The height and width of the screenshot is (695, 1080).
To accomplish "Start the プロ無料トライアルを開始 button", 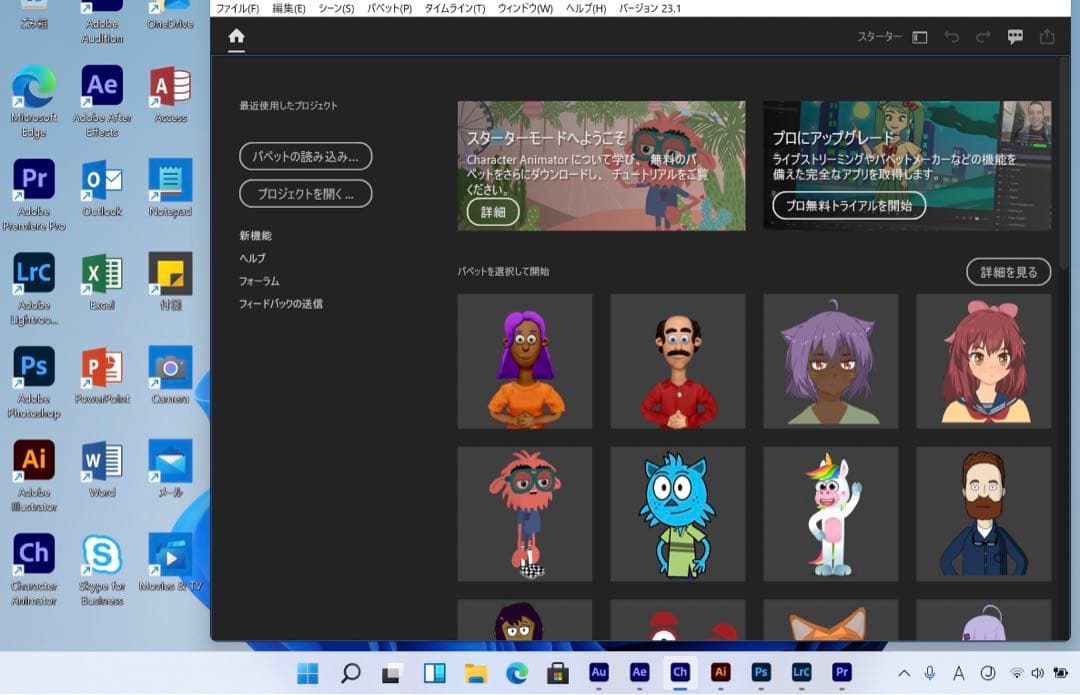I will 848,205.
